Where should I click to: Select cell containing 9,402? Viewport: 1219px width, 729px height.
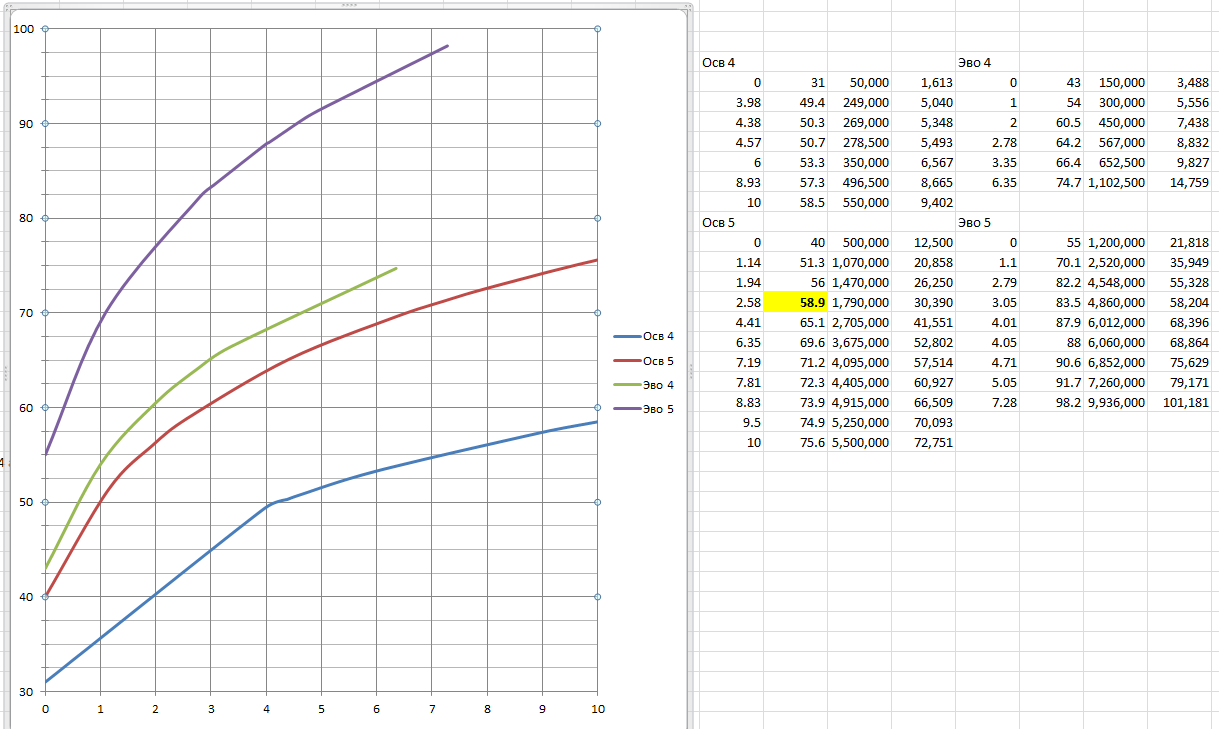[923, 202]
